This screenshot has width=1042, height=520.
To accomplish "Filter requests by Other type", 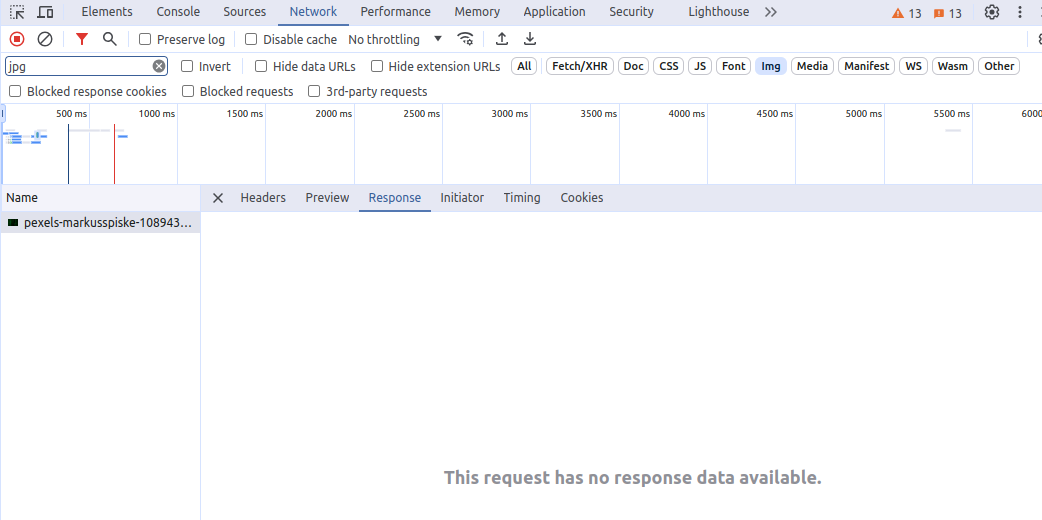I will (x=999, y=66).
